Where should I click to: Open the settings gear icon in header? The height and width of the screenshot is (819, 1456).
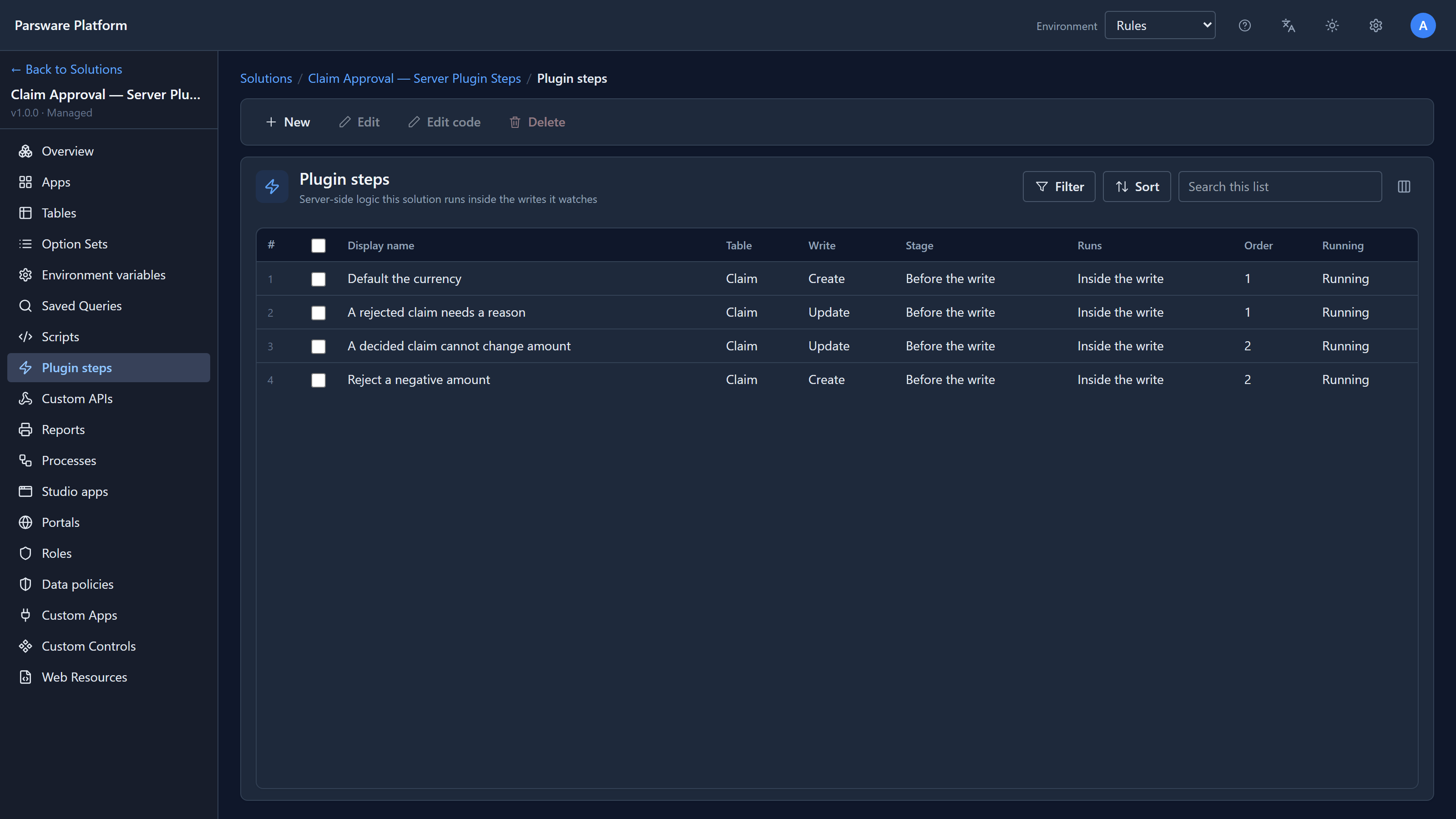(1376, 25)
